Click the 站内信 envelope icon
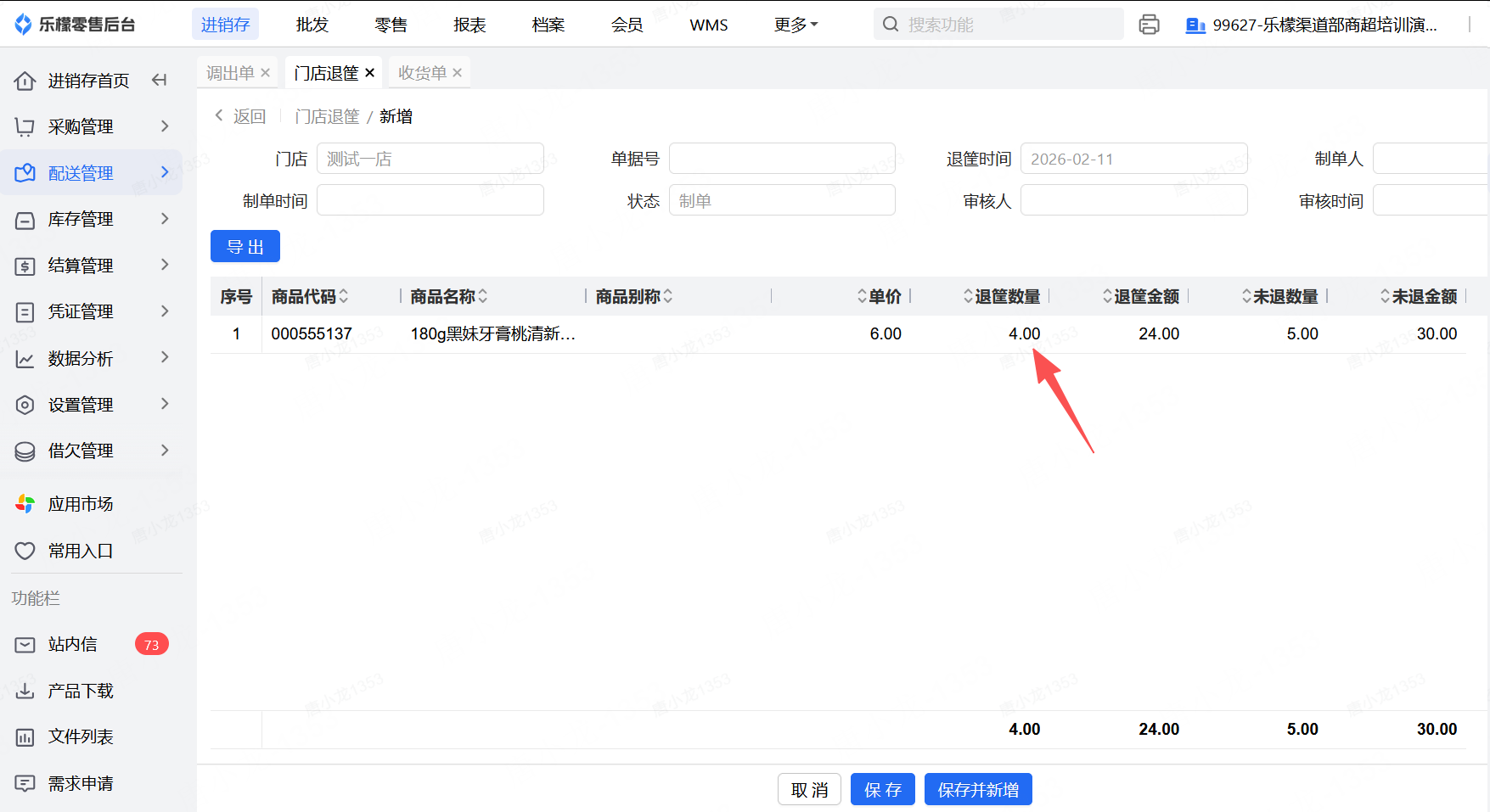 pyautogui.click(x=25, y=645)
